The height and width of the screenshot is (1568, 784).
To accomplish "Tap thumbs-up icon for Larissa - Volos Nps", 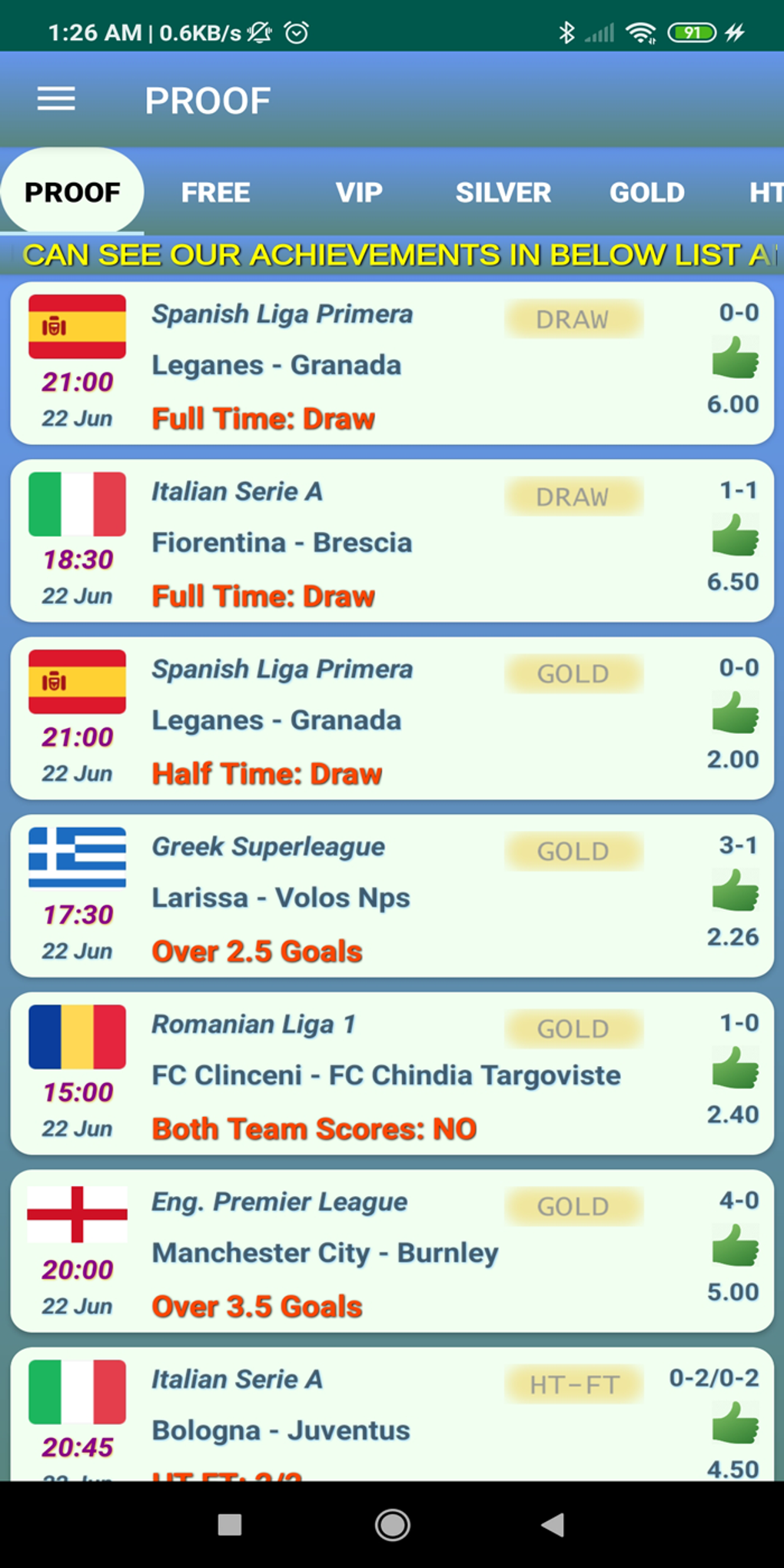I will pyautogui.click(x=735, y=891).
